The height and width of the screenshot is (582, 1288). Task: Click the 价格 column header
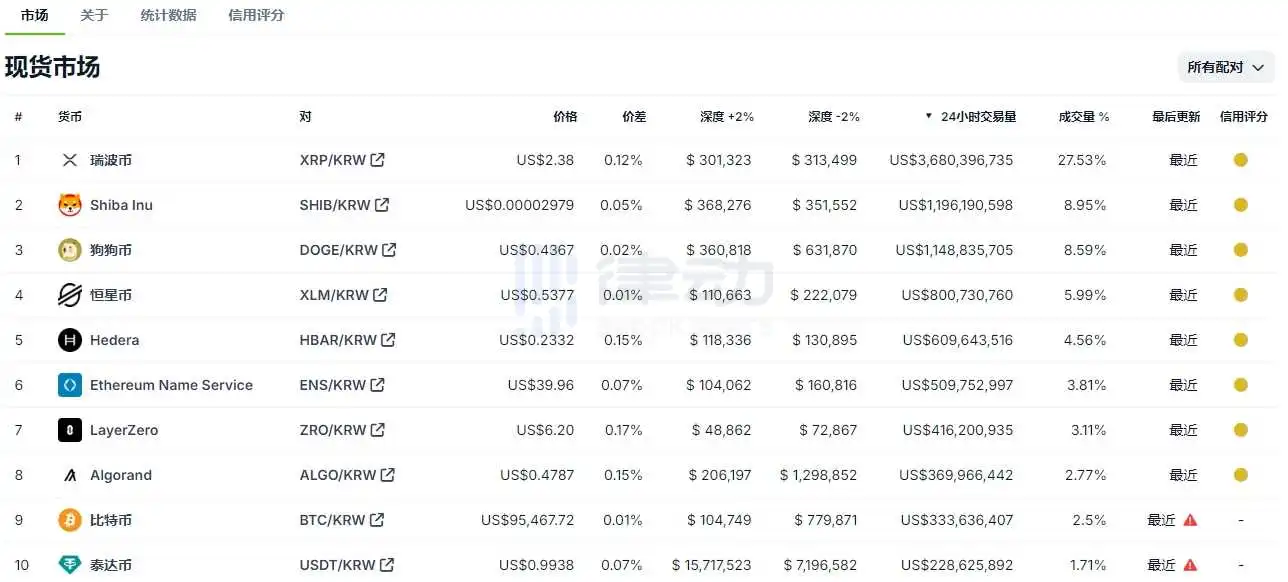pos(565,117)
